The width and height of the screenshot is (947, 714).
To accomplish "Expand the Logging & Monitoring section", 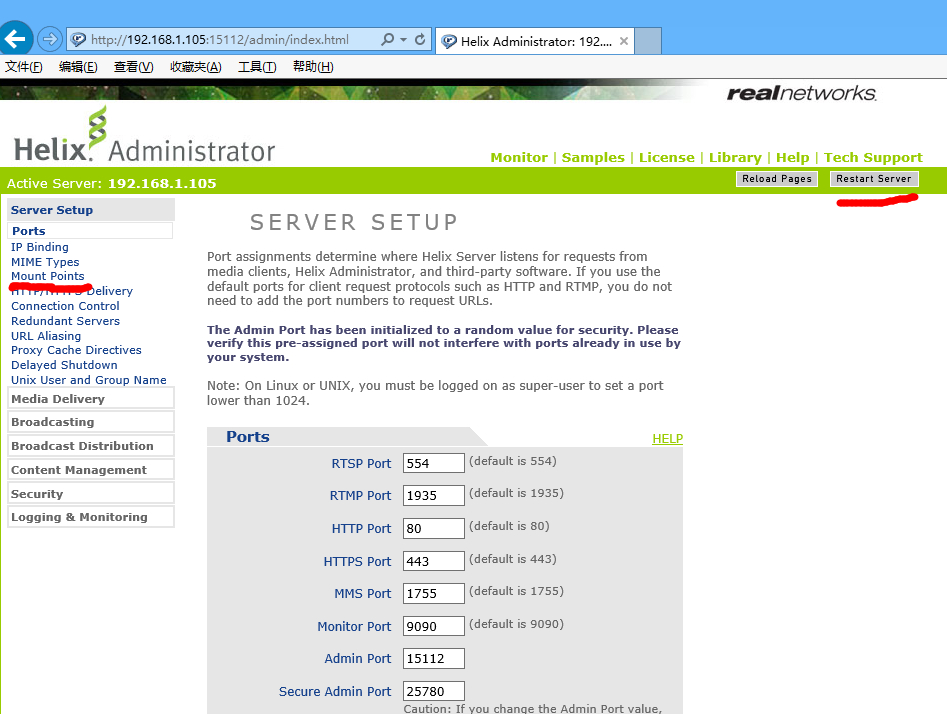I will click(x=91, y=517).
